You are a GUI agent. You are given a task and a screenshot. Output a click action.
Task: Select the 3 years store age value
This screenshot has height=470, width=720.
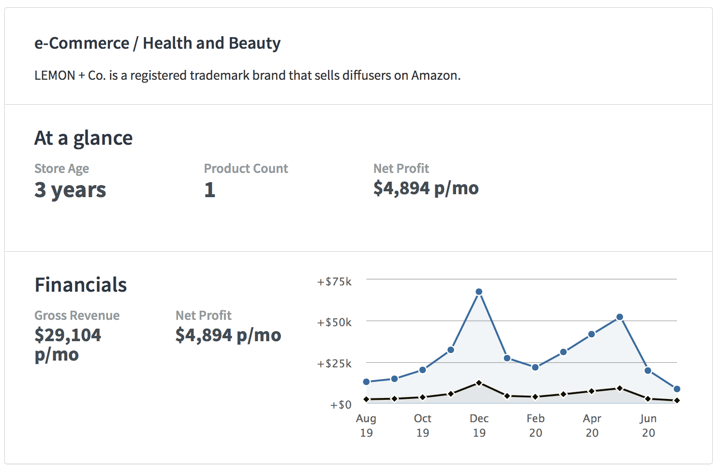click(70, 190)
